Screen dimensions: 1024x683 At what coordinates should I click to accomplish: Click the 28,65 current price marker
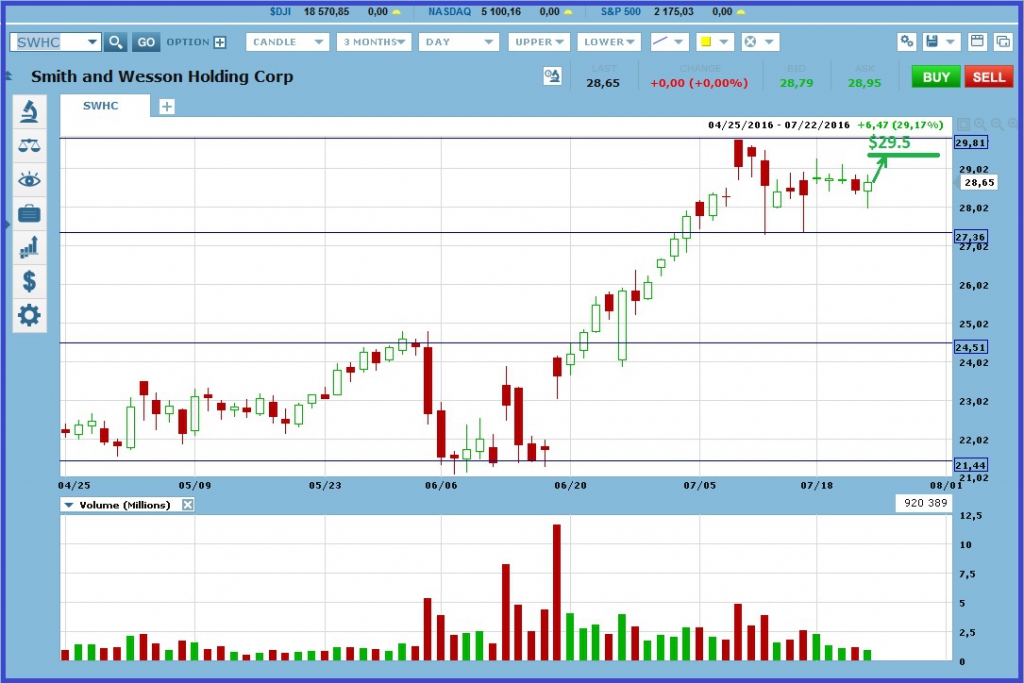(978, 183)
